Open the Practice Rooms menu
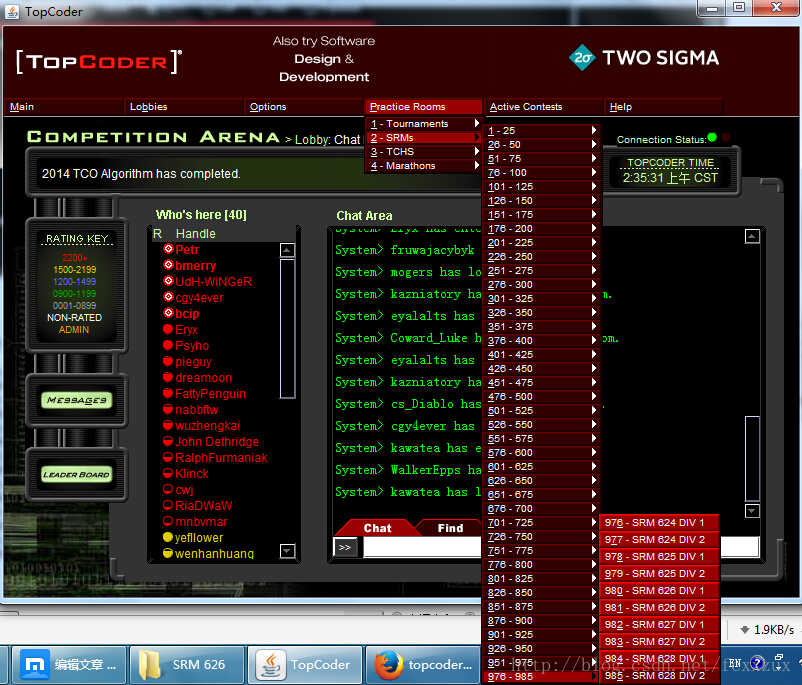 point(424,106)
